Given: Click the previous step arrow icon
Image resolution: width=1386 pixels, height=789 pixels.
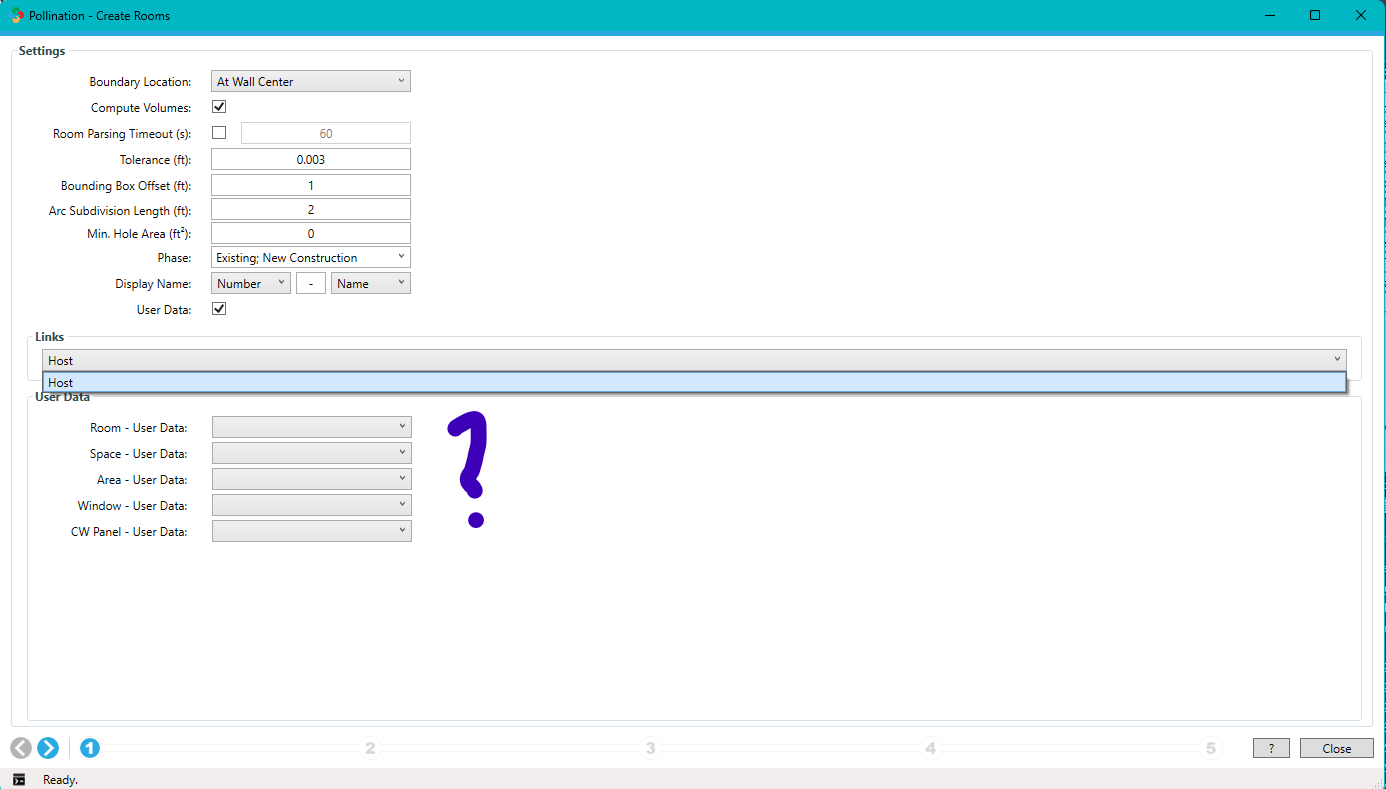Looking at the screenshot, I should [21, 748].
